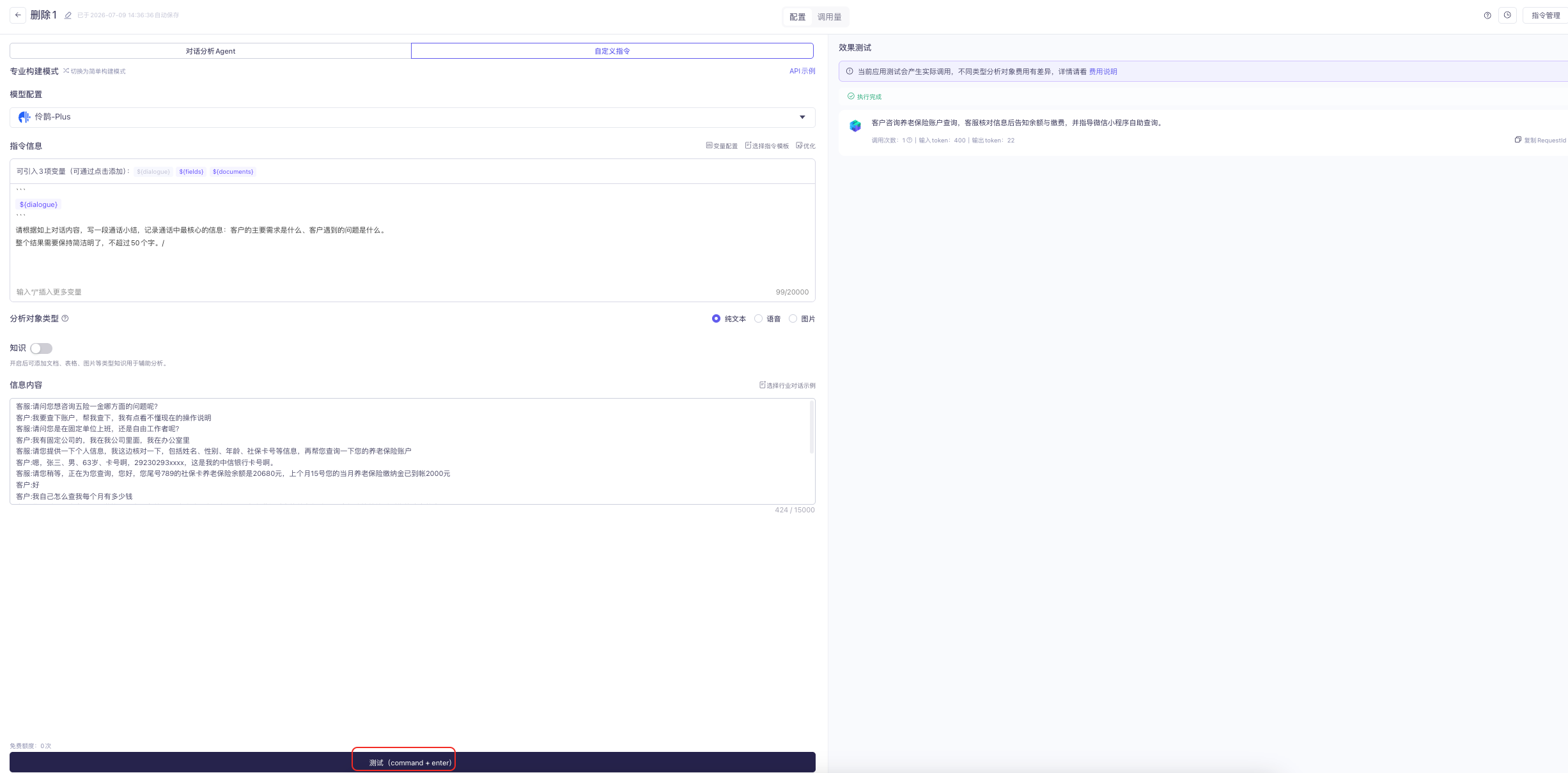This screenshot has height=773, width=1568.
Task: Open 选择指令模板 template picker
Action: tap(767, 146)
